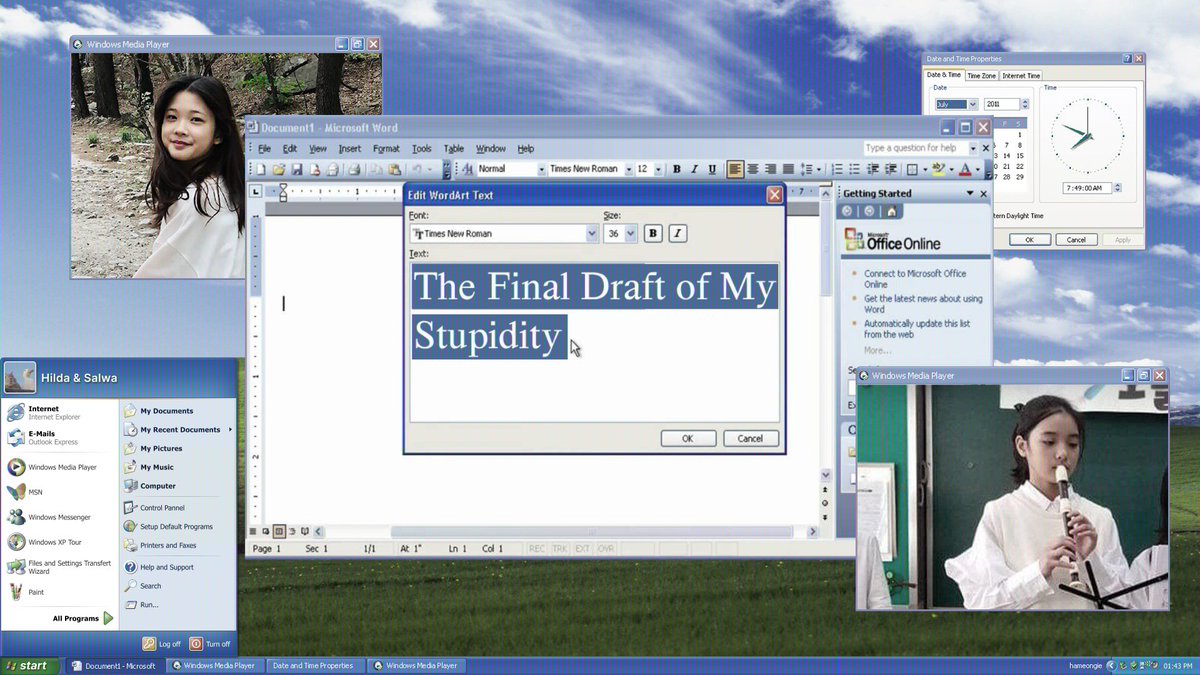Select Align Left in Word toolbar

pyautogui.click(x=735, y=169)
